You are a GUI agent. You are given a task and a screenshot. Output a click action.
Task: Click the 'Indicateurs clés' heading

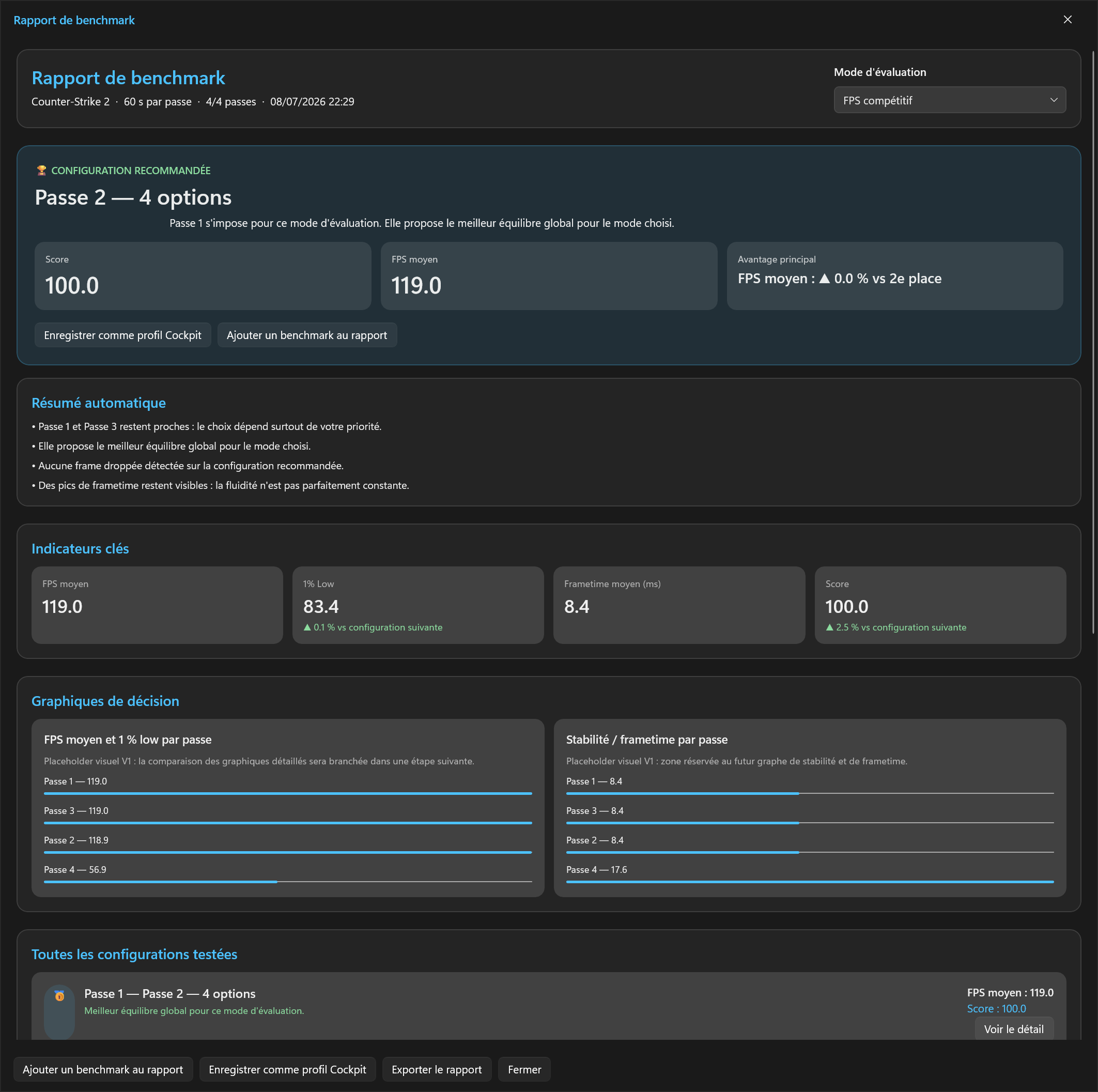(x=80, y=548)
